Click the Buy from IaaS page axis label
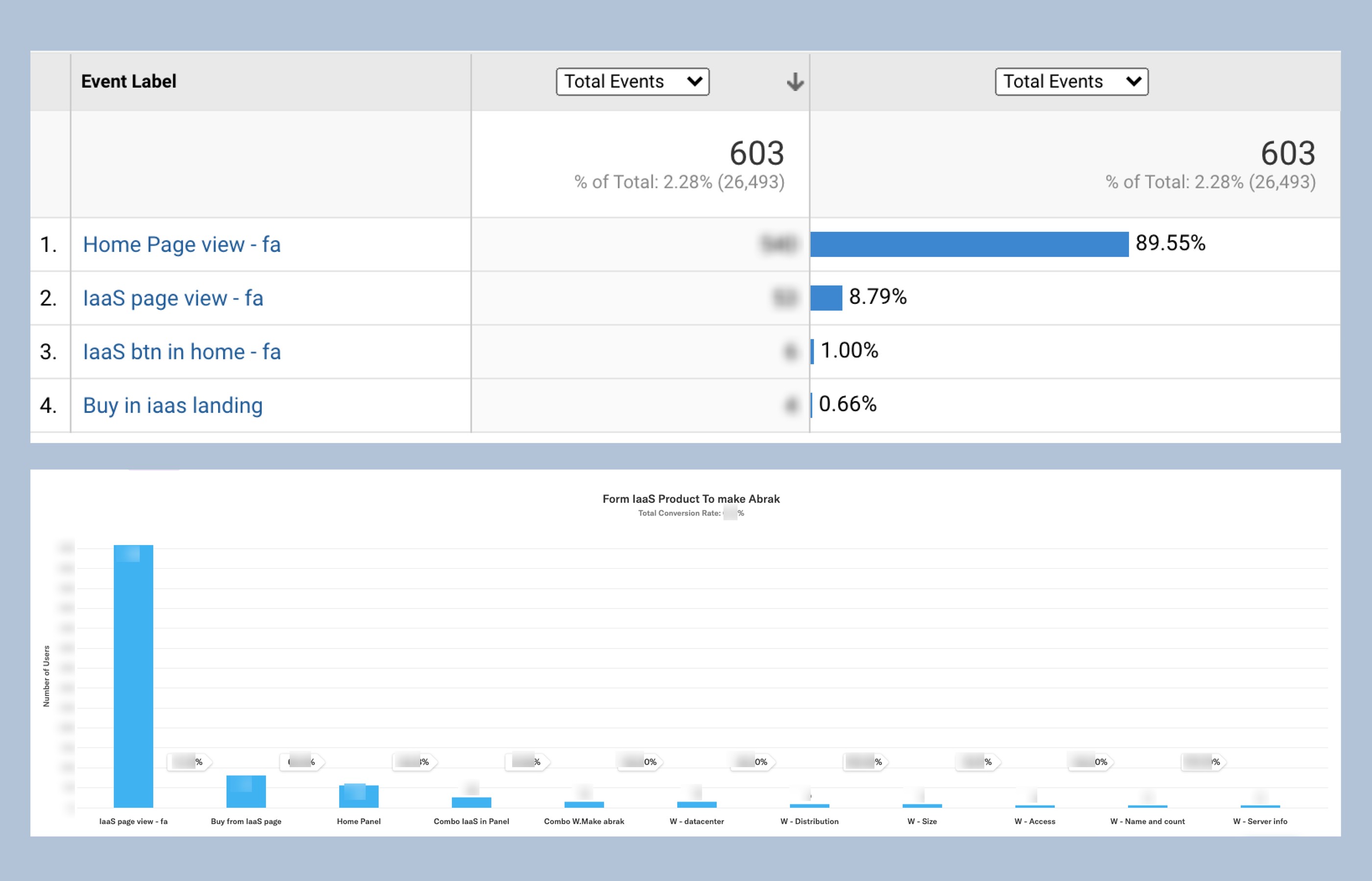1372x881 pixels. (246, 822)
